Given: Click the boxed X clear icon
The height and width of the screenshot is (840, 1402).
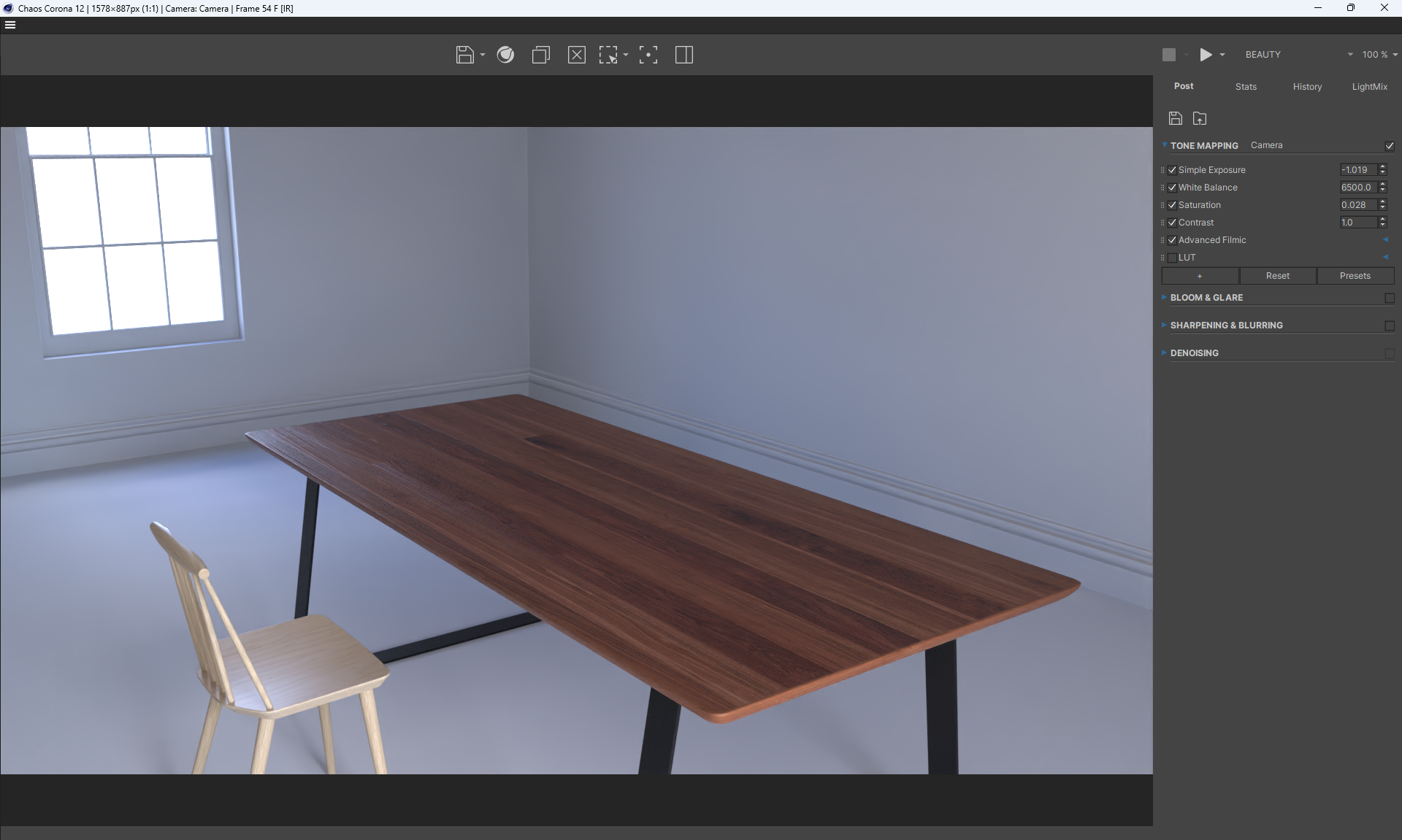Looking at the screenshot, I should [x=577, y=55].
